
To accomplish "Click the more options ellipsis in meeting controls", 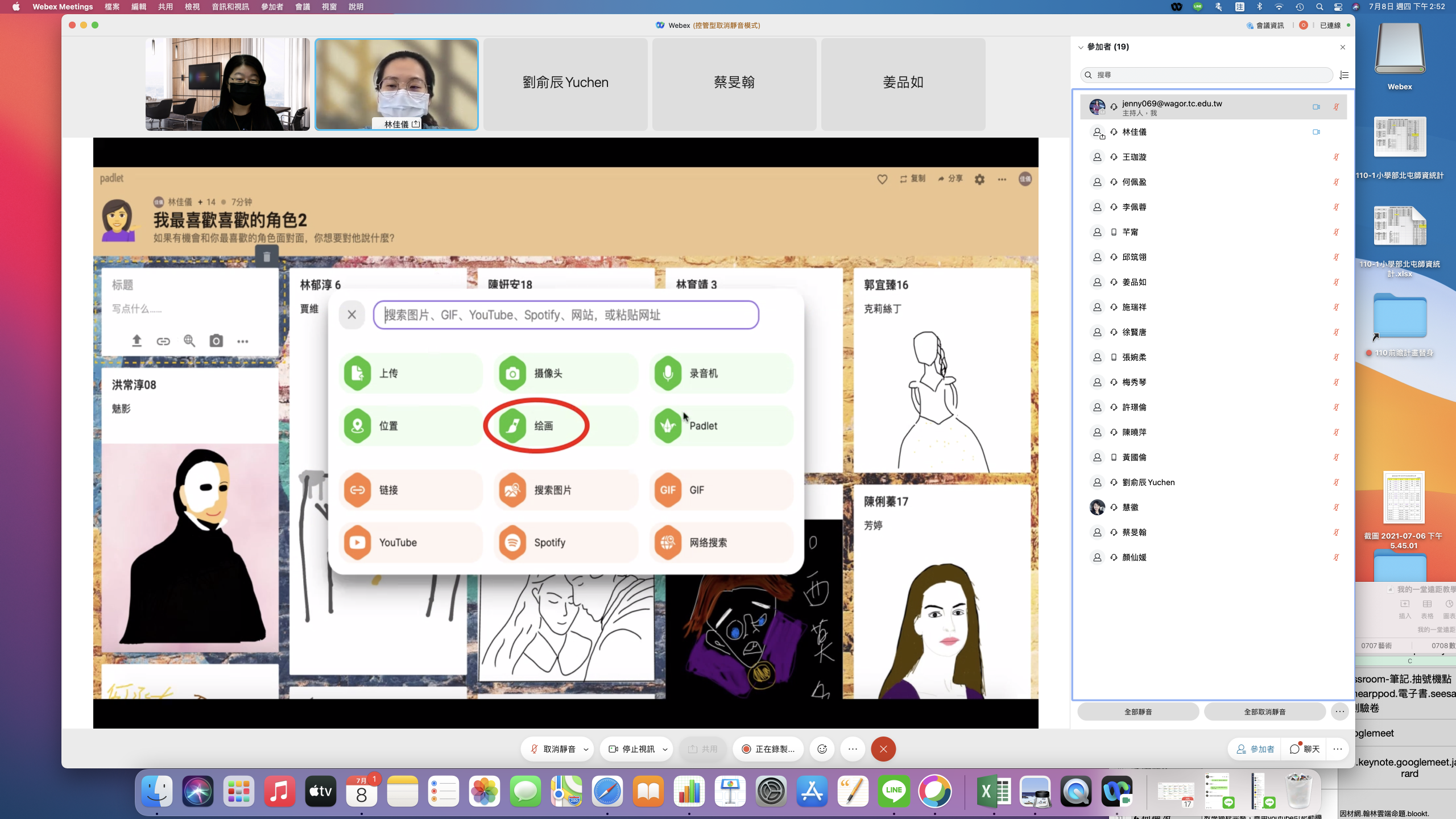I will tap(853, 749).
